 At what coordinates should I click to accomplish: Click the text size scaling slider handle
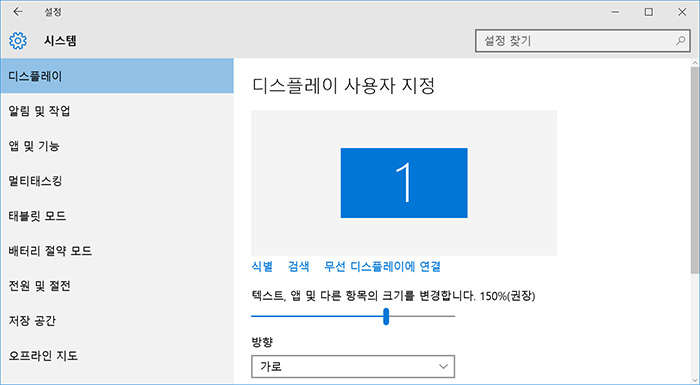(x=386, y=316)
